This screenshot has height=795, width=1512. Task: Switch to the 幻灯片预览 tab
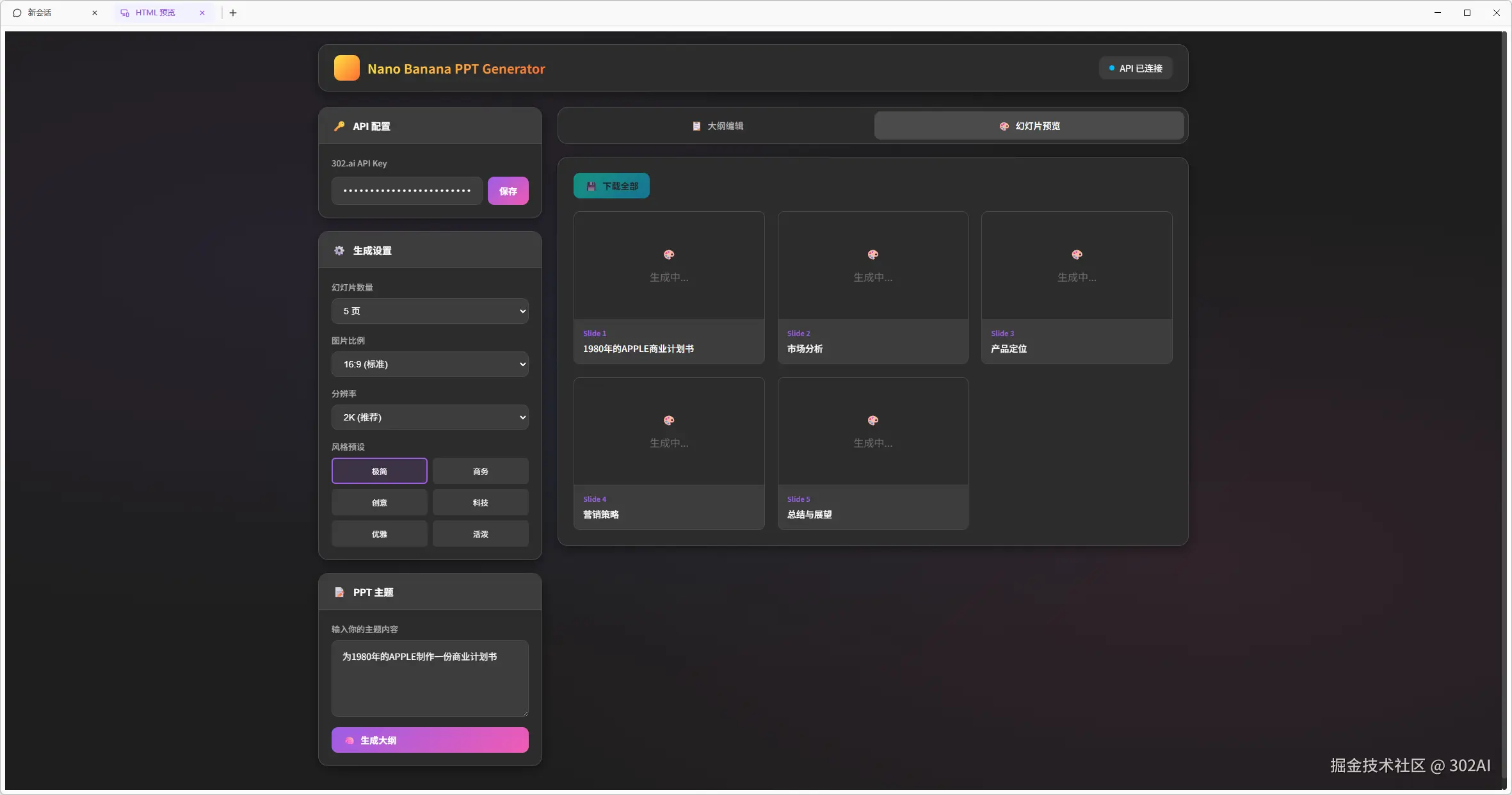coord(1029,126)
